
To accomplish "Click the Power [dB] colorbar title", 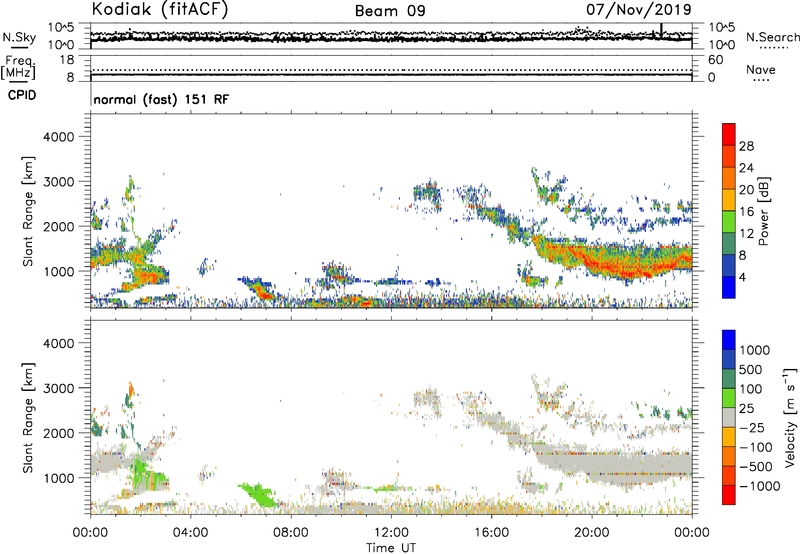I will [763, 211].
